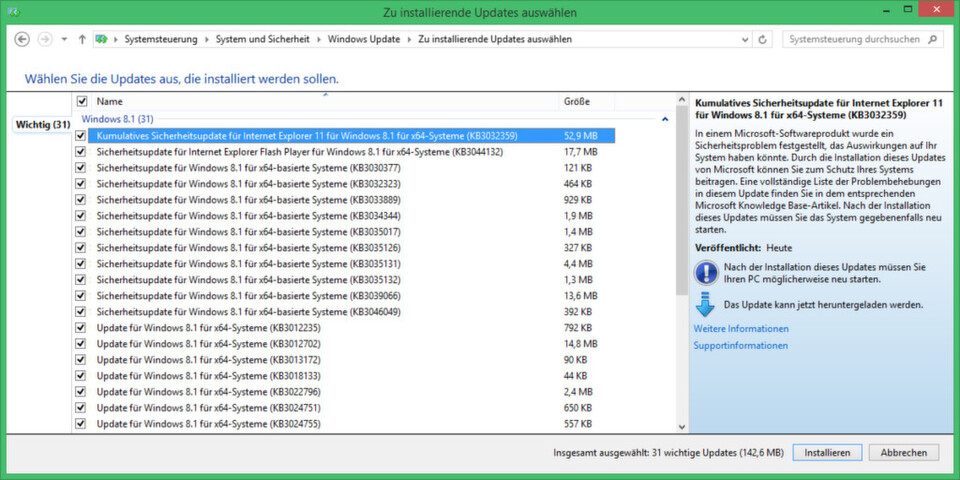Click the Forward navigation arrow
This screenshot has width=960, height=480.
click(45, 39)
